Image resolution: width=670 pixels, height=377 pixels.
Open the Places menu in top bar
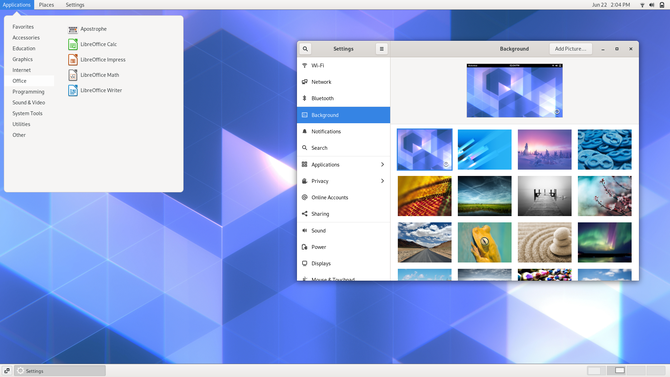tap(46, 5)
